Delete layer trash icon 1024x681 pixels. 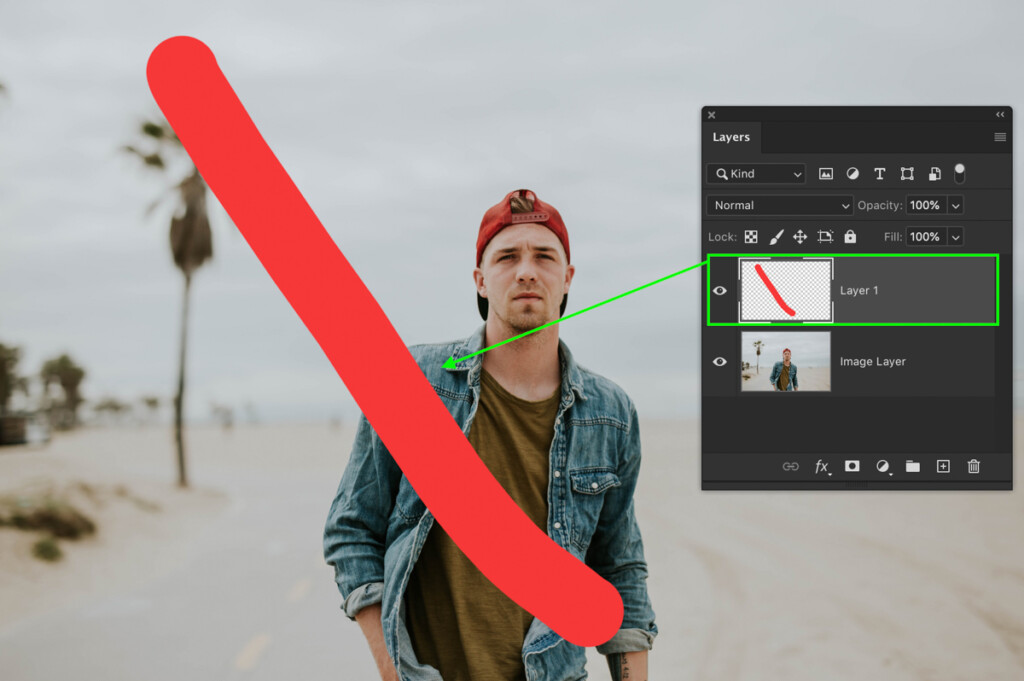click(974, 466)
